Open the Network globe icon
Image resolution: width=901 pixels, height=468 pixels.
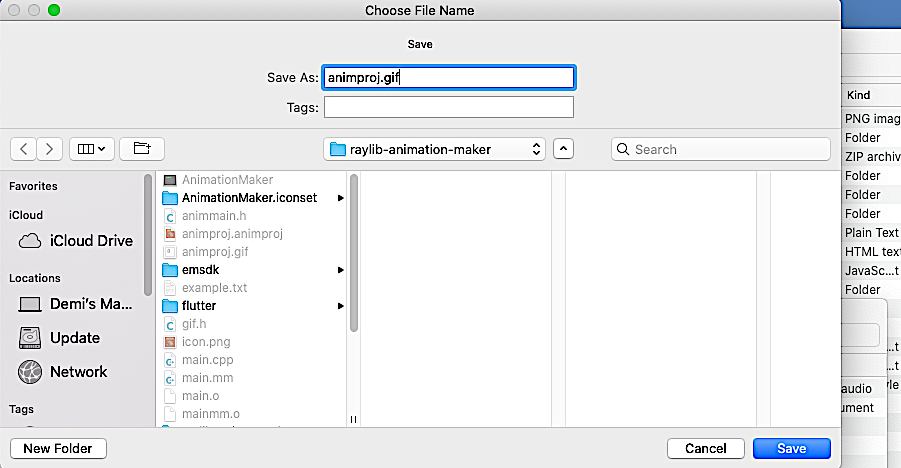[x=31, y=372]
